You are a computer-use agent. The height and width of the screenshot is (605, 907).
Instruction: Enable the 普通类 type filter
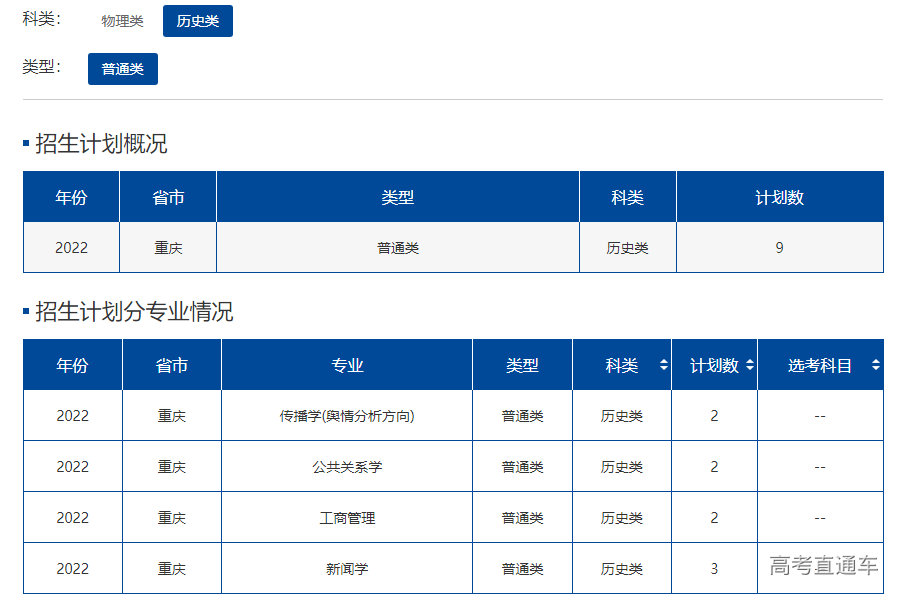(121, 69)
